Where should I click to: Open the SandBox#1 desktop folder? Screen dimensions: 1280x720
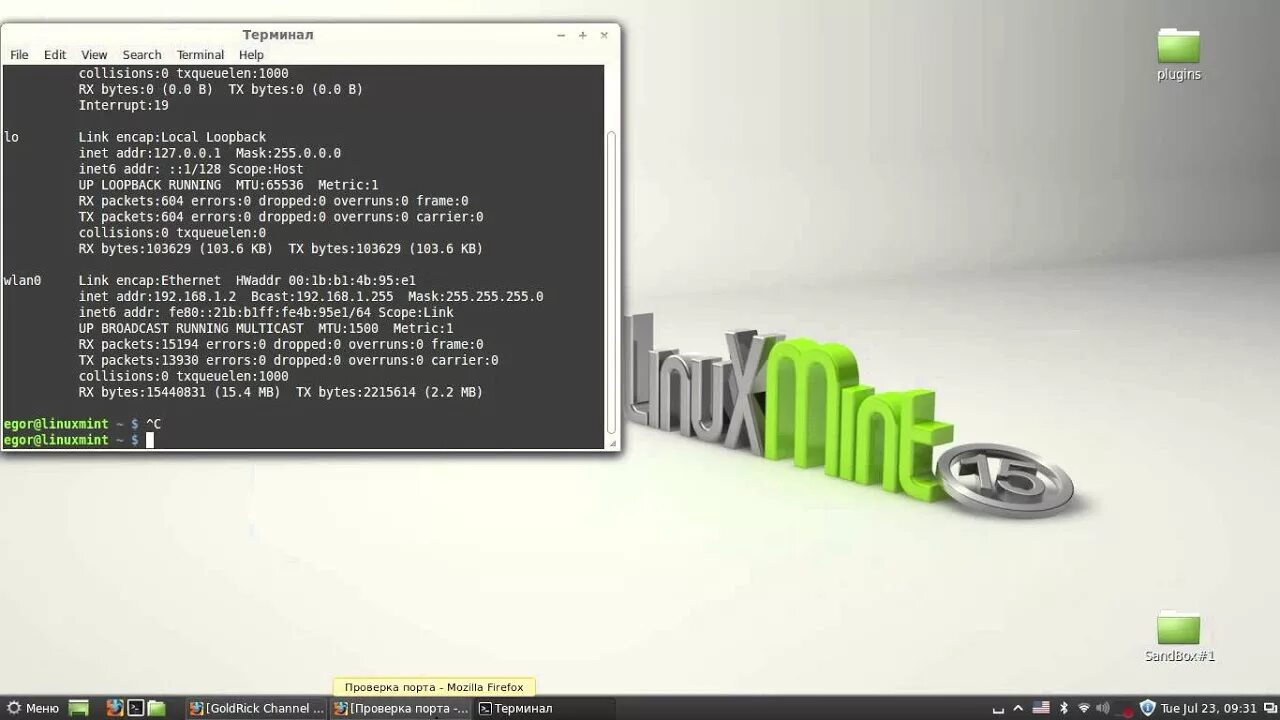(1179, 637)
